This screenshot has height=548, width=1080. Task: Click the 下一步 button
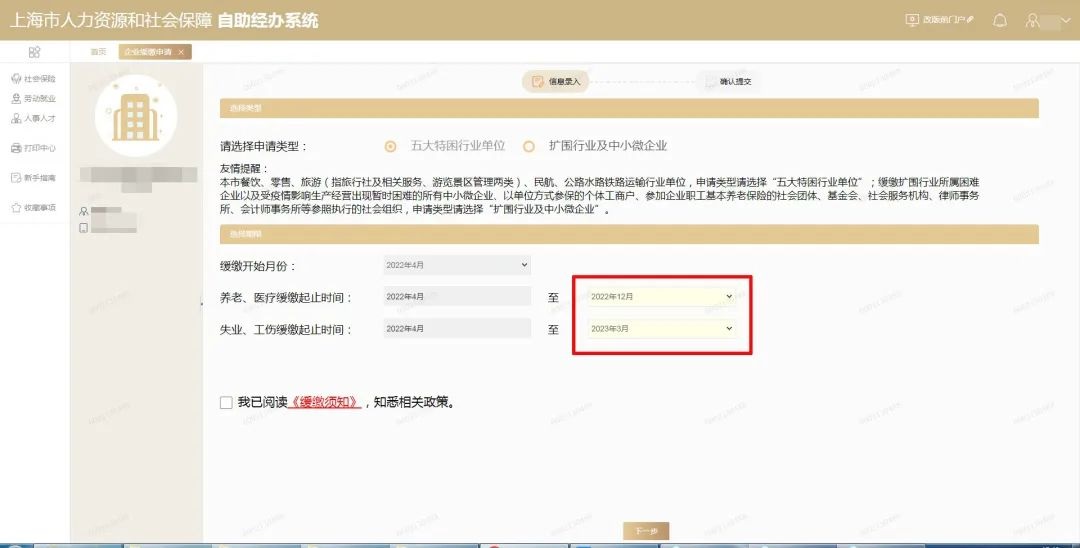645,531
